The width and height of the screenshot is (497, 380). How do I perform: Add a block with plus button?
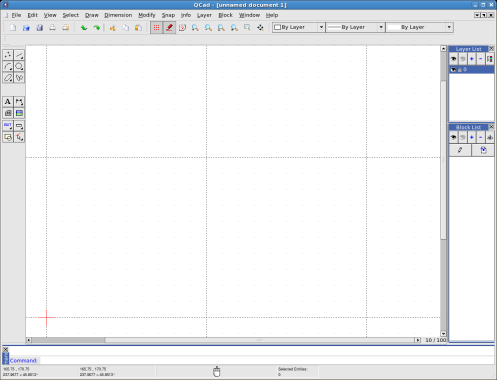tap(472, 137)
